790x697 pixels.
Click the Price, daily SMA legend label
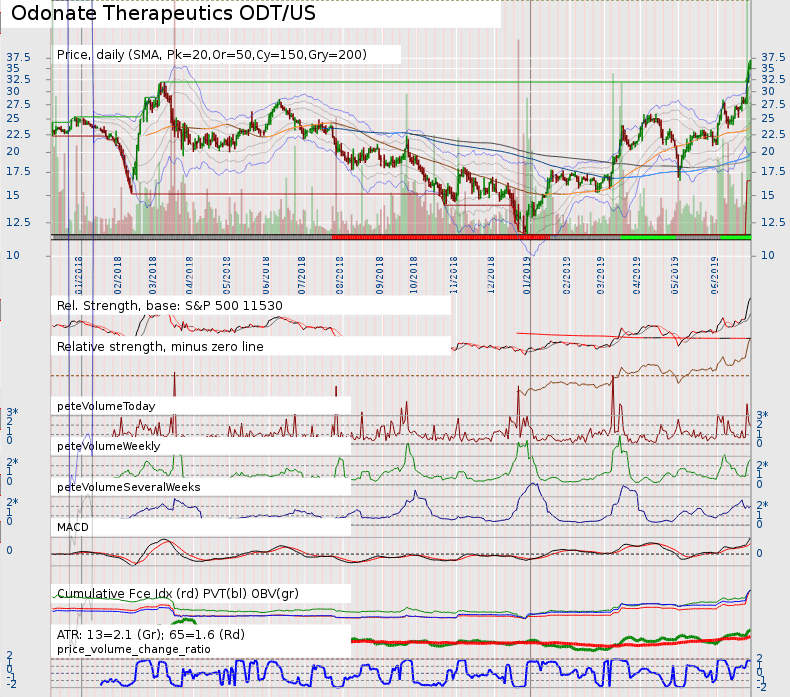pyautogui.click(x=212, y=54)
